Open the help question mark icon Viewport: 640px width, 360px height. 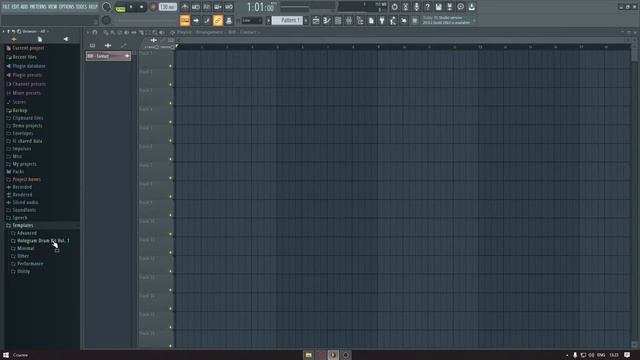[x=427, y=7]
